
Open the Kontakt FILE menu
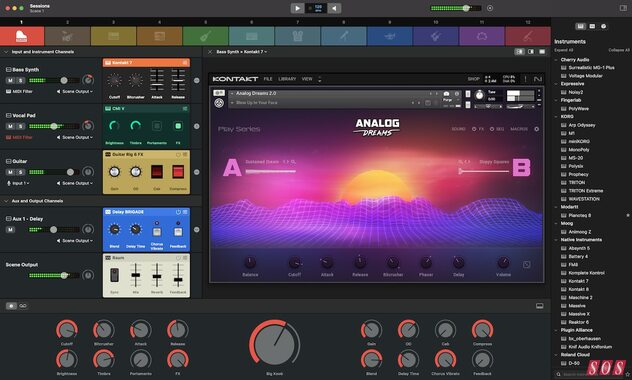tap(268, 79)
